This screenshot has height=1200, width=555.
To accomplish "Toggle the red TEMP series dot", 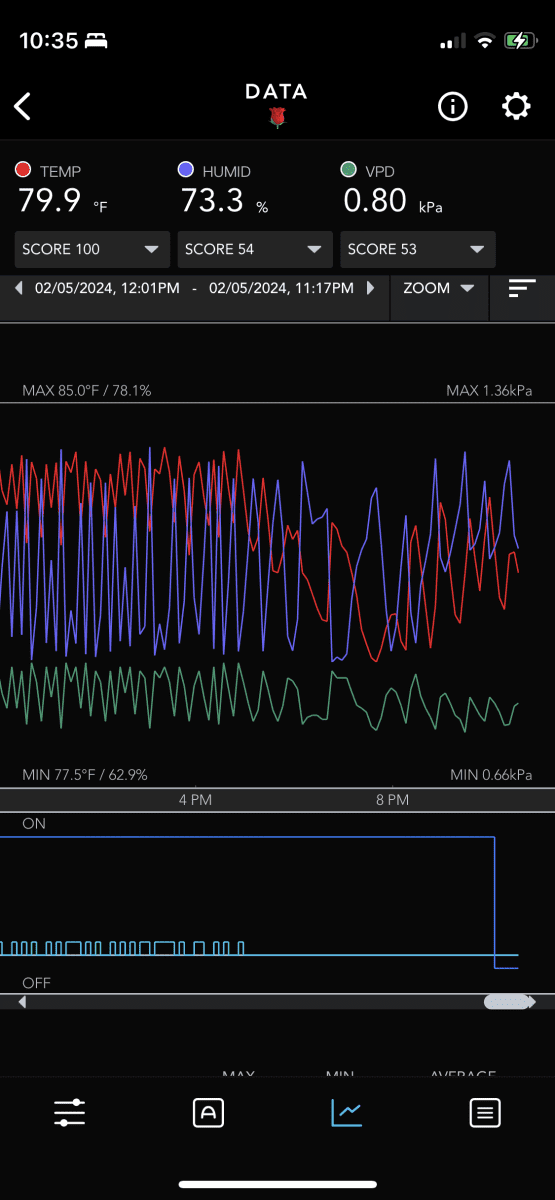I will pyautogui.click(x=24, y=171).
